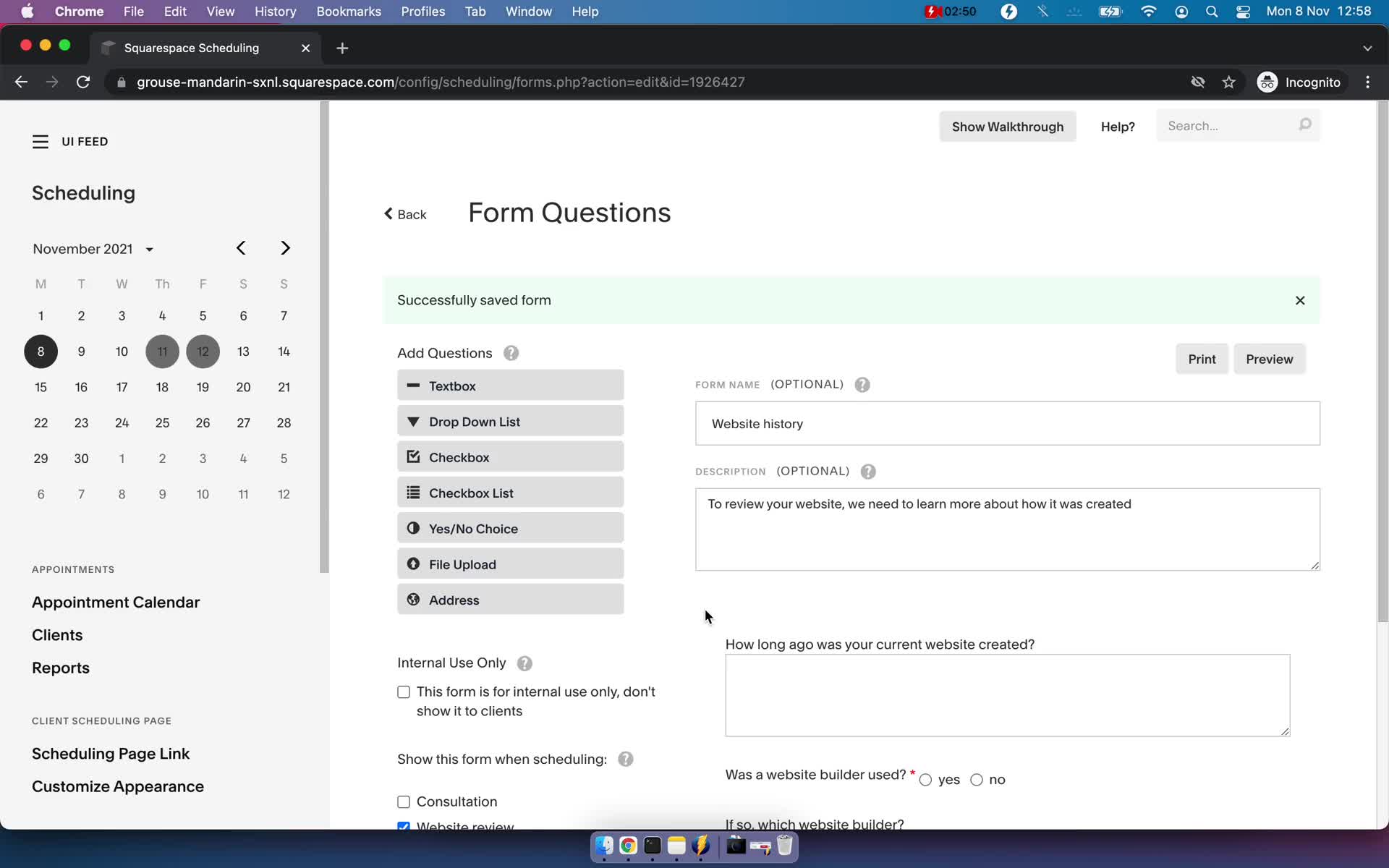Viewport: 1389px width, 868px height.
Task: Select the Yes/No Choice icon
Action: pos(413,528)
